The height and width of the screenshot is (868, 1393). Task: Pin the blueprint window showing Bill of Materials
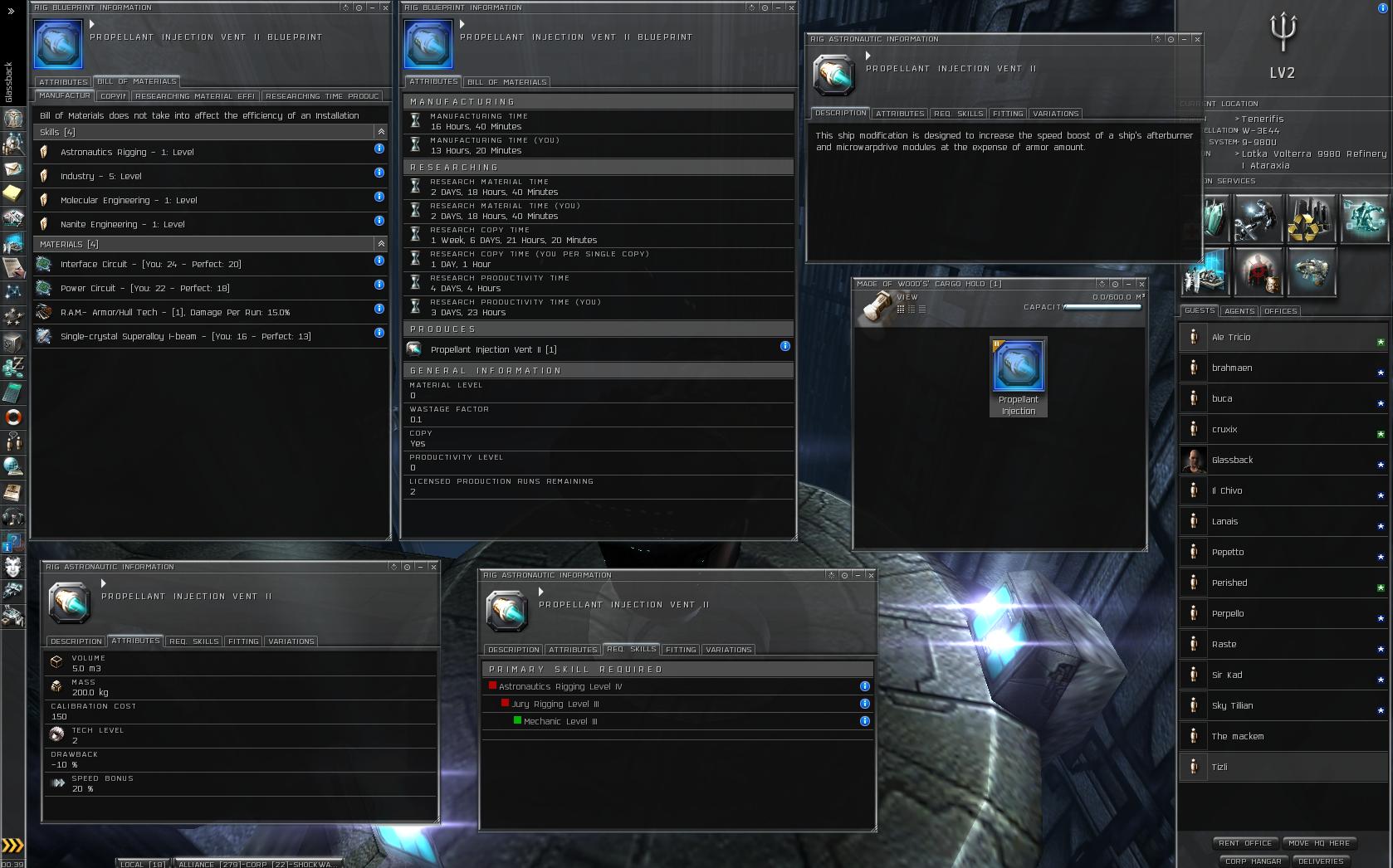pos(359,7)
